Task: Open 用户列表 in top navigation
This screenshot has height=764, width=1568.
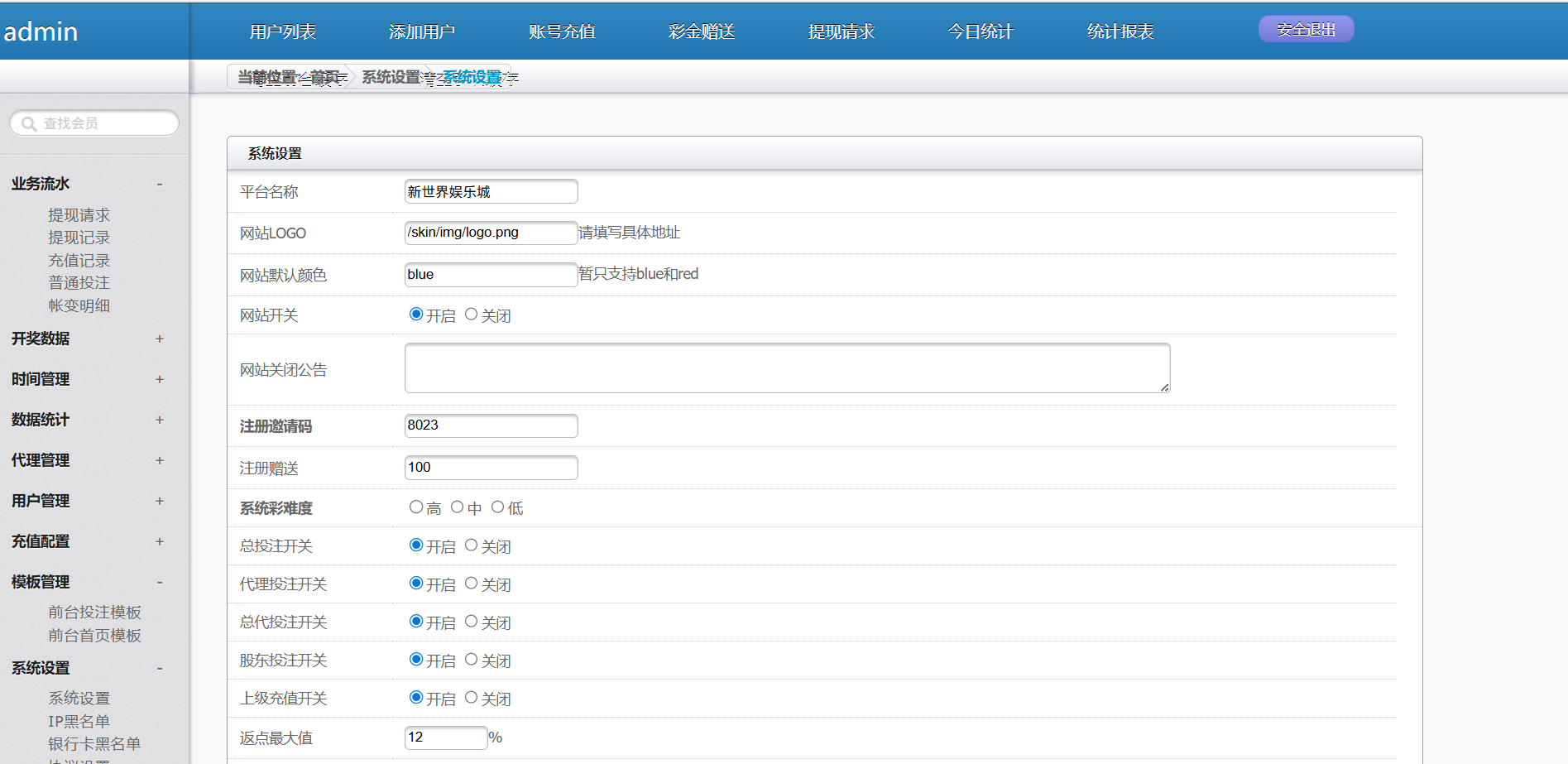Action: [283, 31]
